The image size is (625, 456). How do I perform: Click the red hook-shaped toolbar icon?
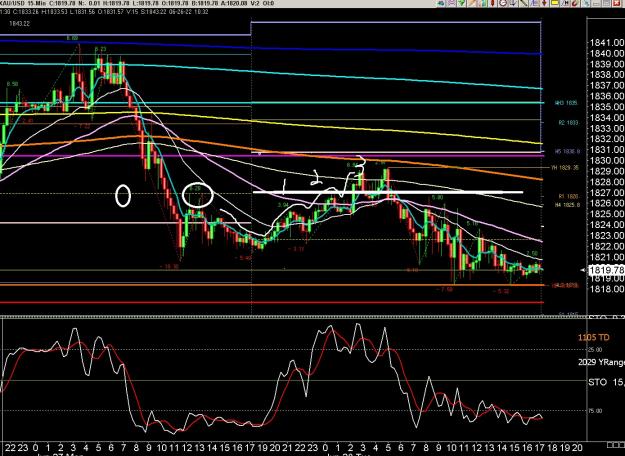576,3
